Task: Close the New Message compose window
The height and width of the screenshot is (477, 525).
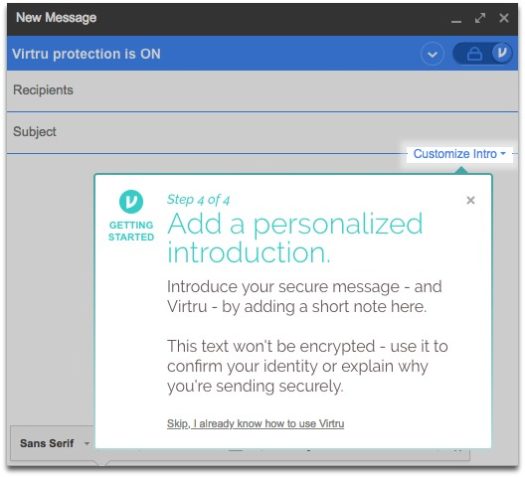Action: point(504,18)
